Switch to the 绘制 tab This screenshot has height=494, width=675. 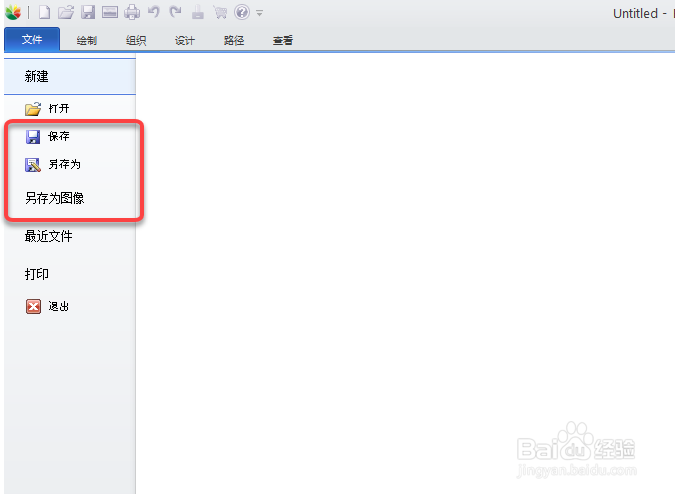pyautogui.click(x=87, y=40)
